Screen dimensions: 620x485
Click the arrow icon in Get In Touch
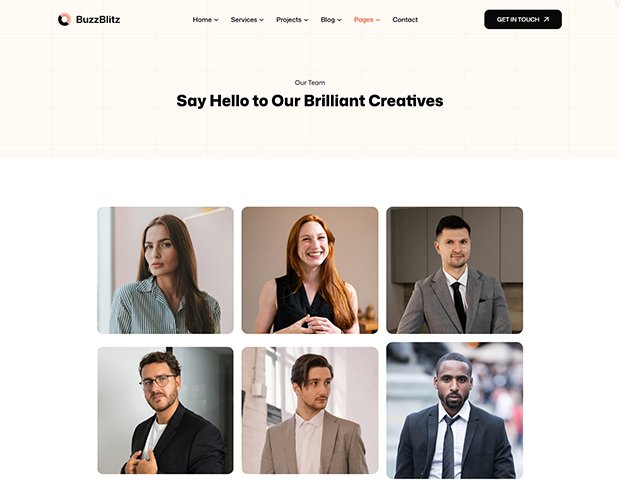click(546, 19)
